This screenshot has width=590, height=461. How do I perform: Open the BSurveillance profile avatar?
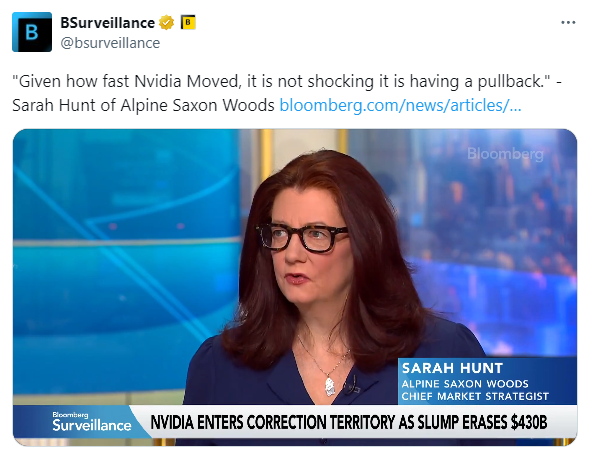coord(32,32)
